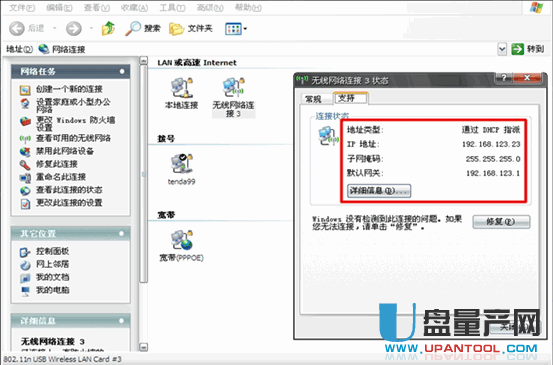Viewport: 553px width, 365px height.
Task: Click 更改此连接的设置 task
Action: point(69,203)
